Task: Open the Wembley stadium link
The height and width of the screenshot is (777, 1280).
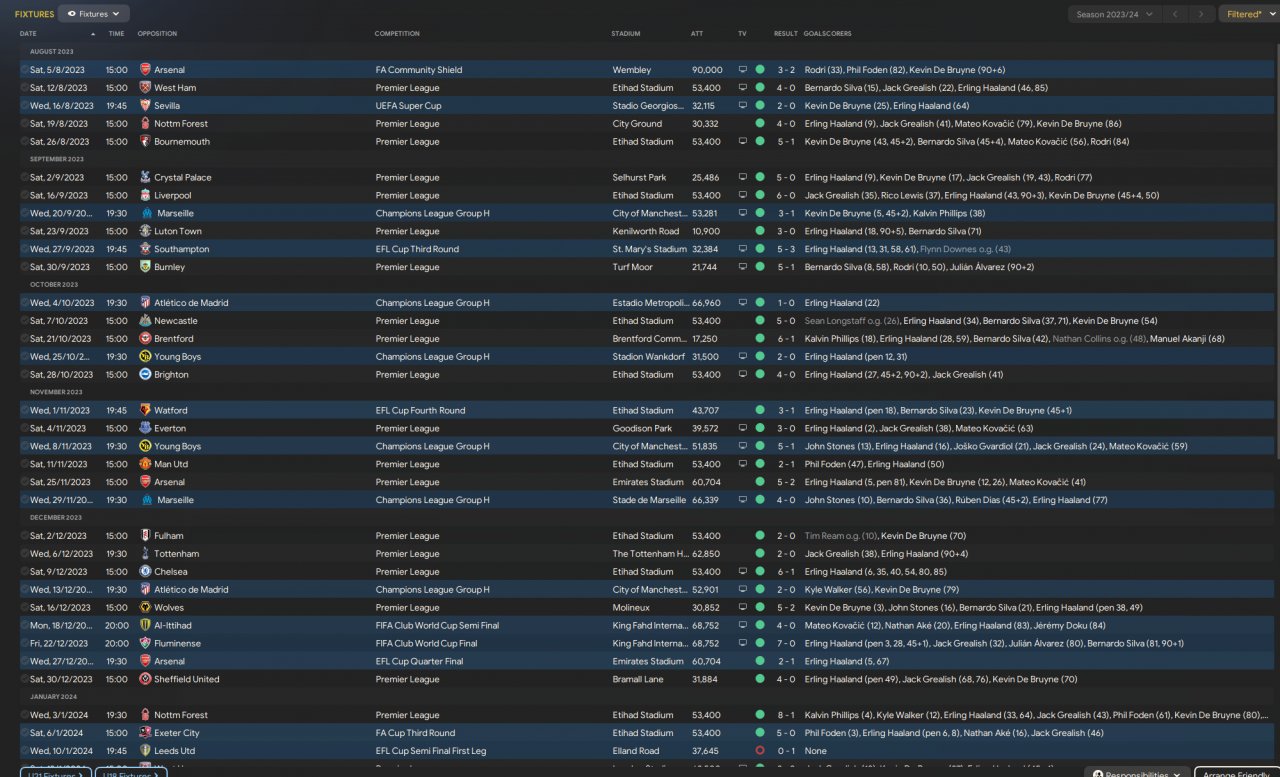Action: (632, 70)
